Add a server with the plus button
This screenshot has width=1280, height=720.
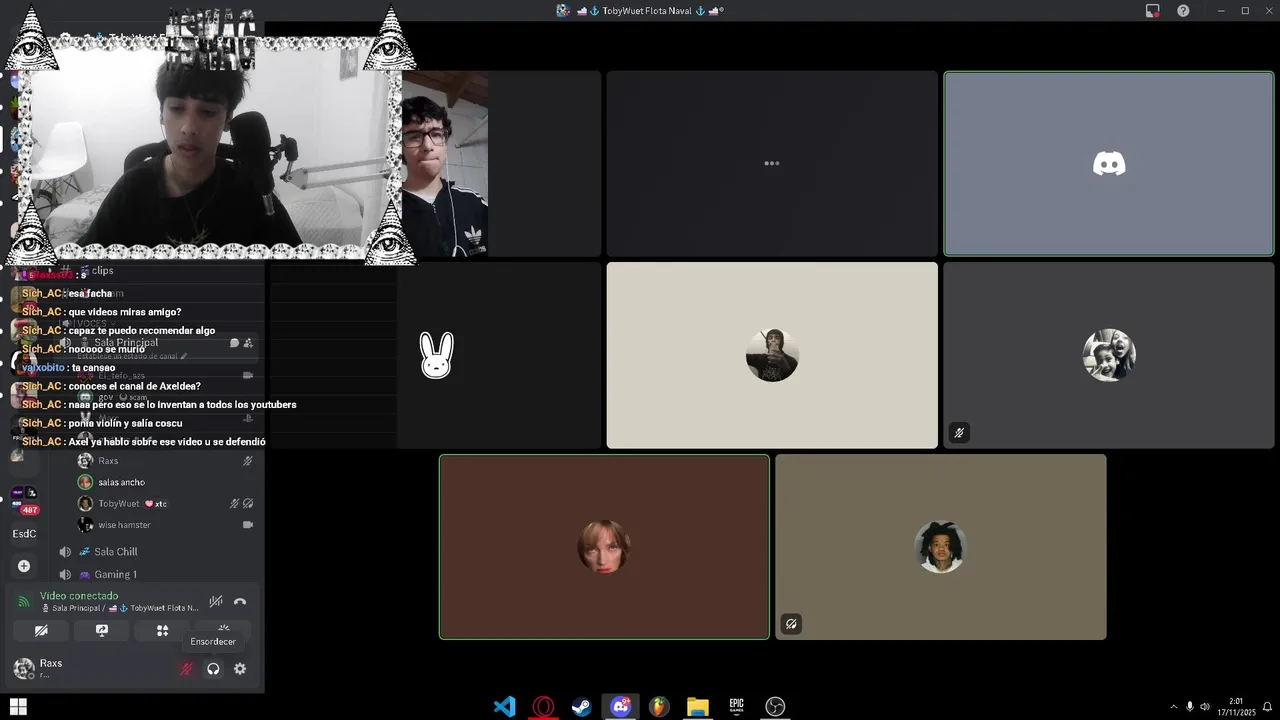click(24, 566)
